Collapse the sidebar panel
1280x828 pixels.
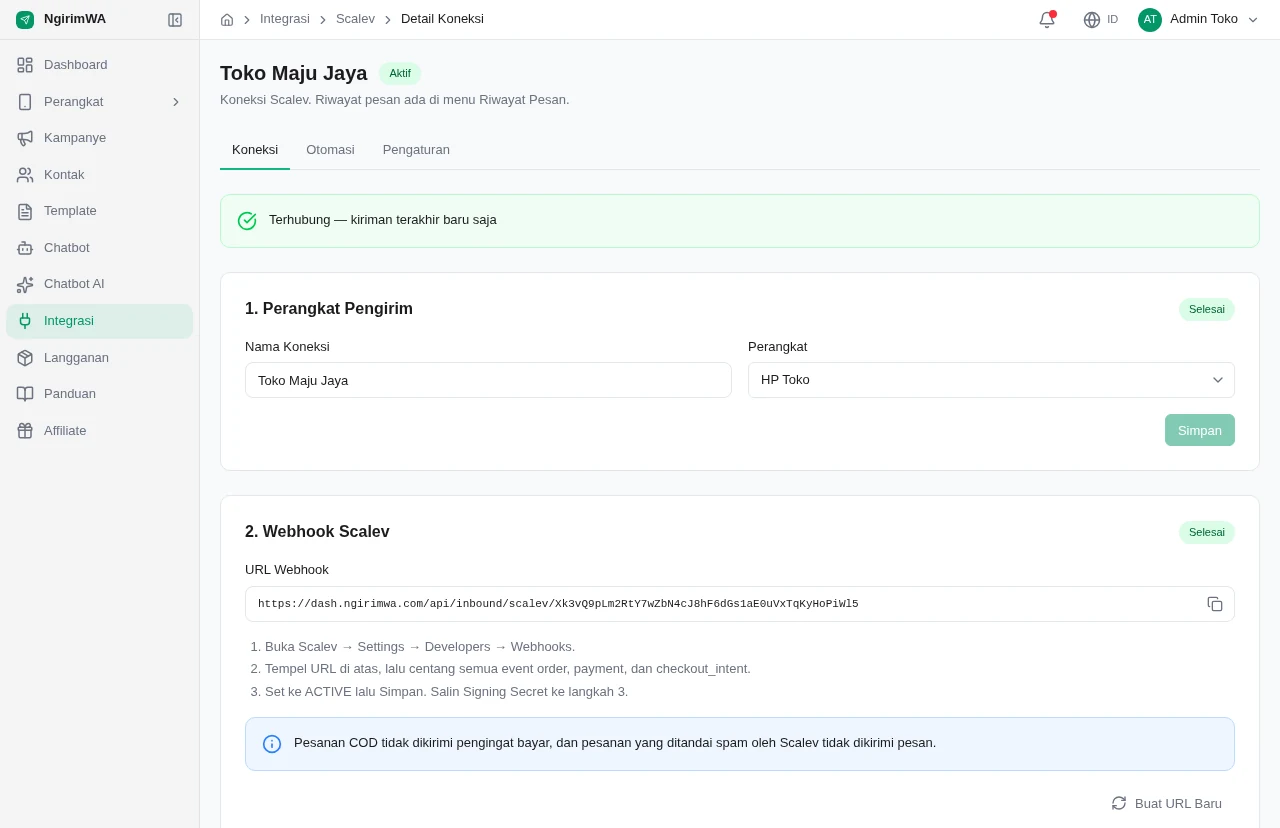point(175,19)
